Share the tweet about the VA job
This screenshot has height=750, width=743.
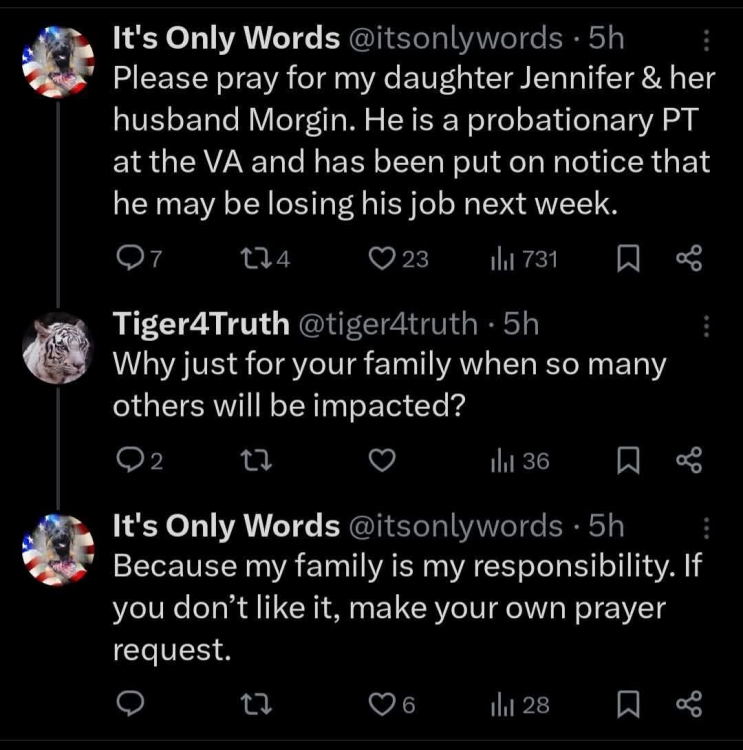coord(689,260)
